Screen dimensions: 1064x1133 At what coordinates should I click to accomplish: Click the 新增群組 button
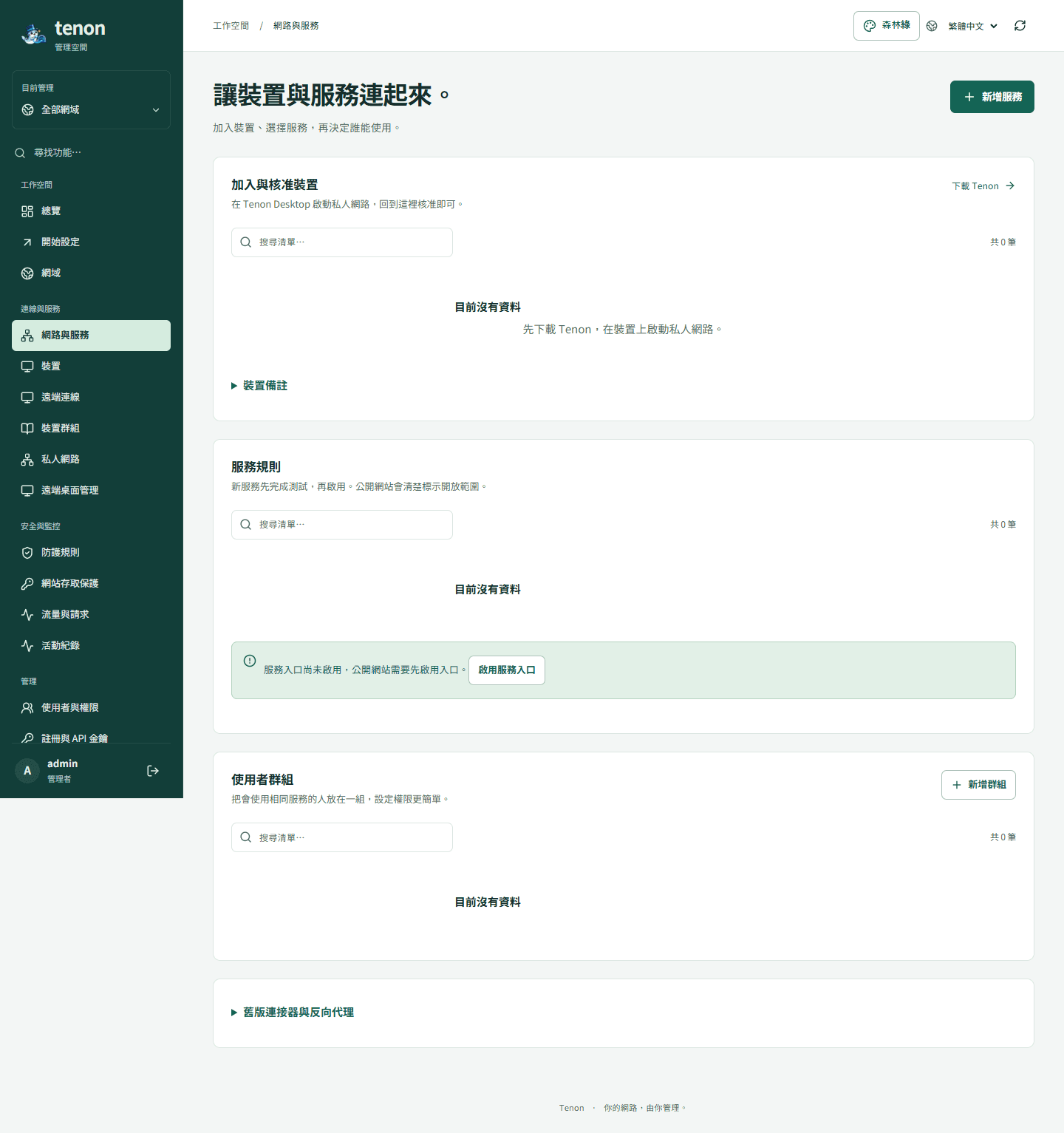[x=978, y=785]
